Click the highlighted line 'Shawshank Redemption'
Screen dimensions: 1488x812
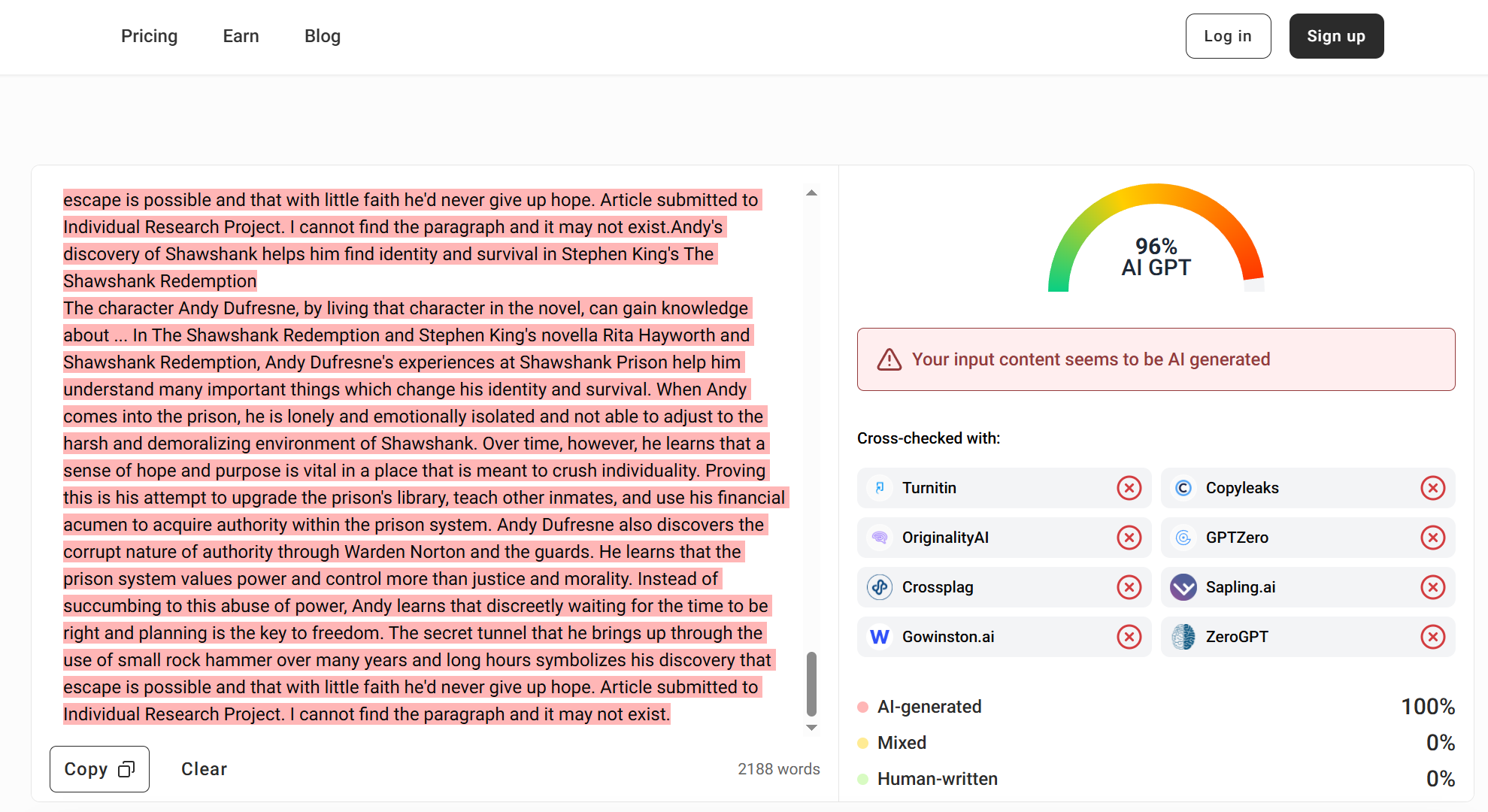[x=160, y=281]
